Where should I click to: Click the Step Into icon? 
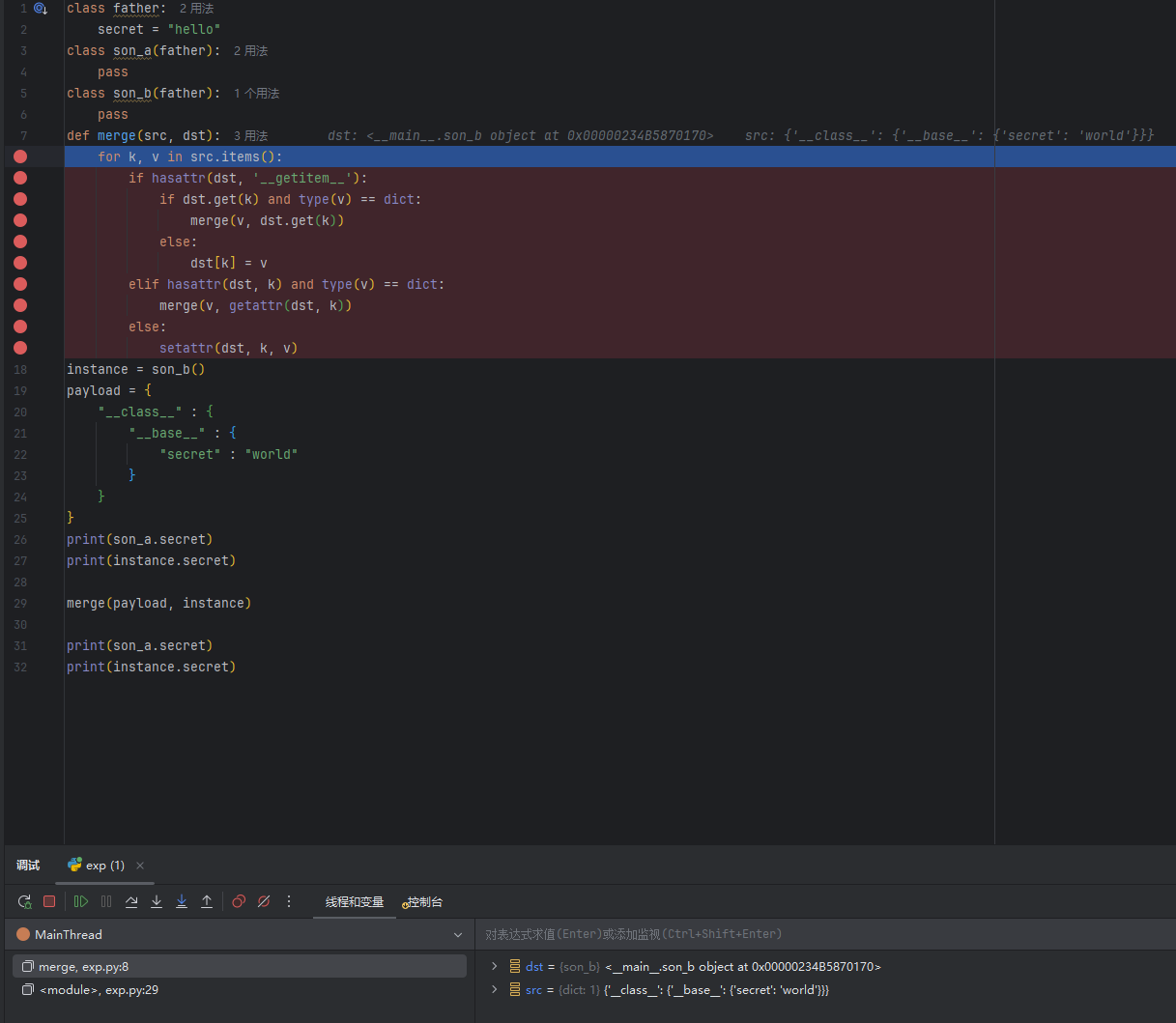157,901
